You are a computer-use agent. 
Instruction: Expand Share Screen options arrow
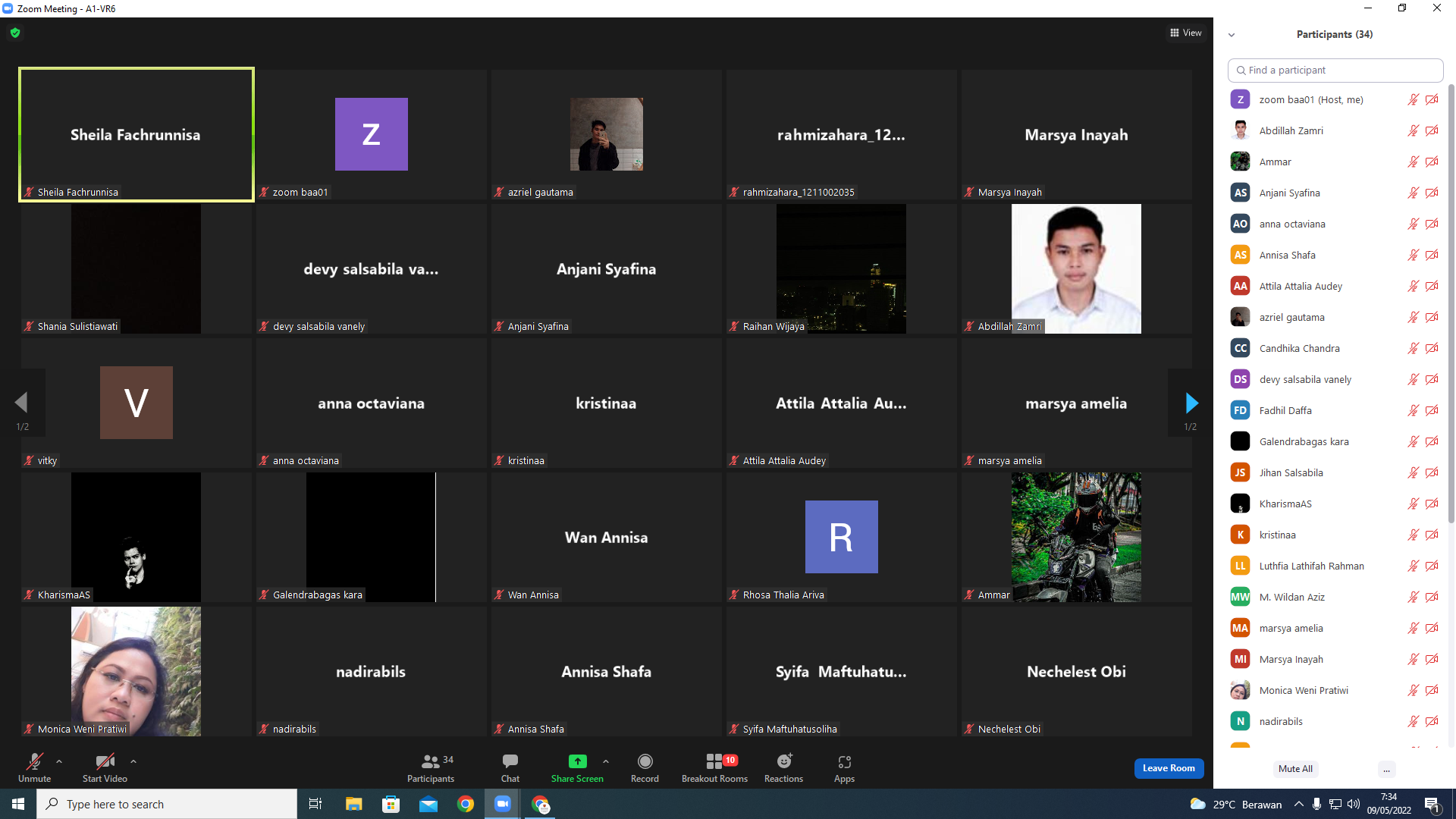coord(606,761)
